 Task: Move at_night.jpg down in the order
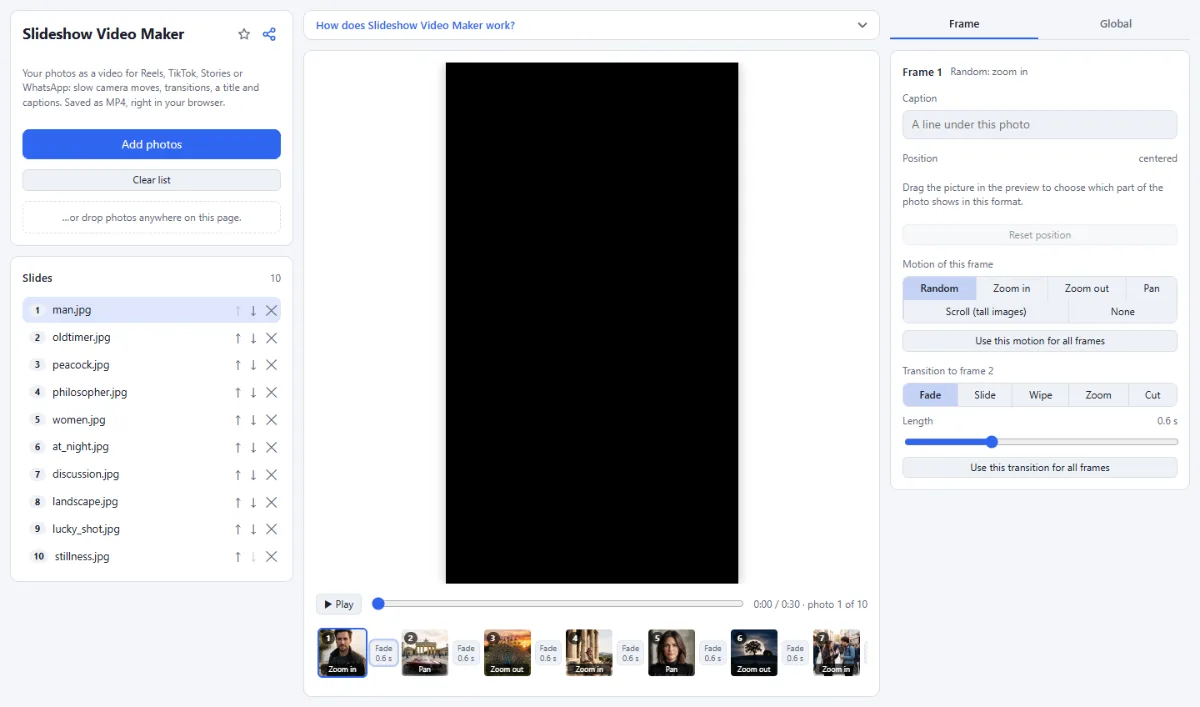pyautogui.click(x=254, y=447)
